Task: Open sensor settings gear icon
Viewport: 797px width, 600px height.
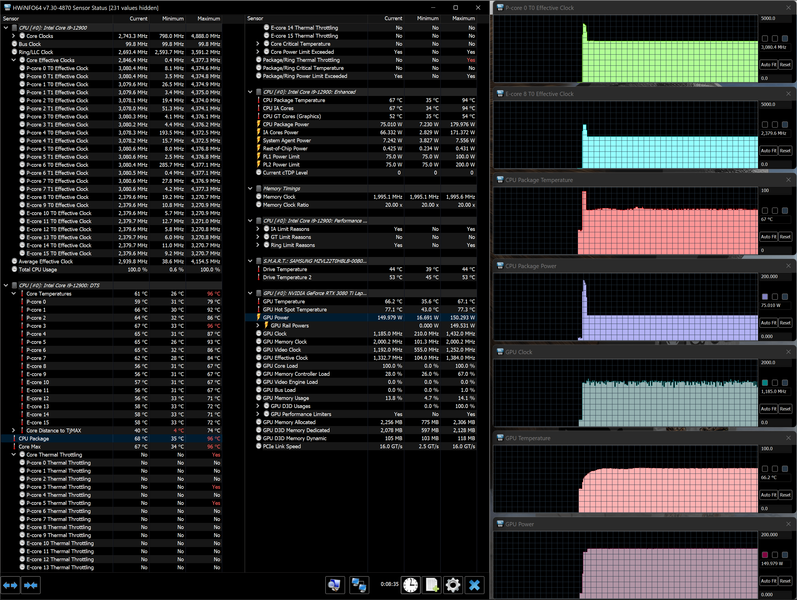Action: (453, 585)
